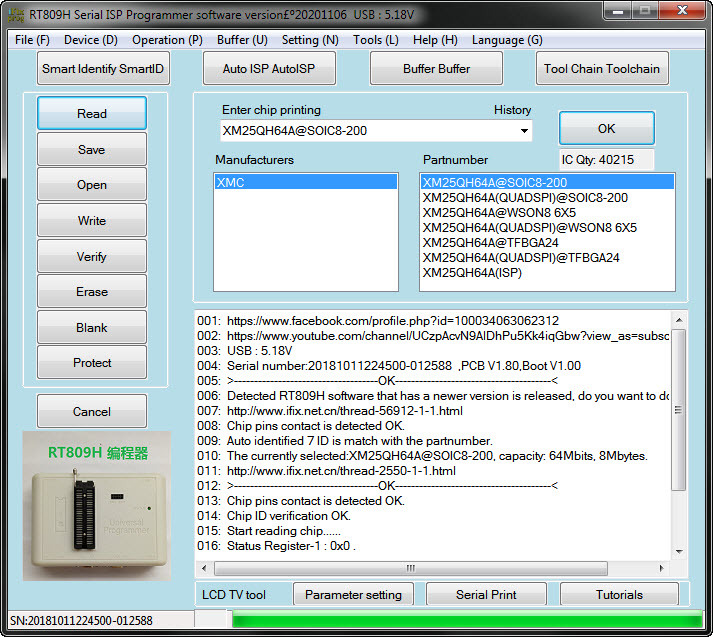Click log scroll up arrow

[x=679, y=320]
